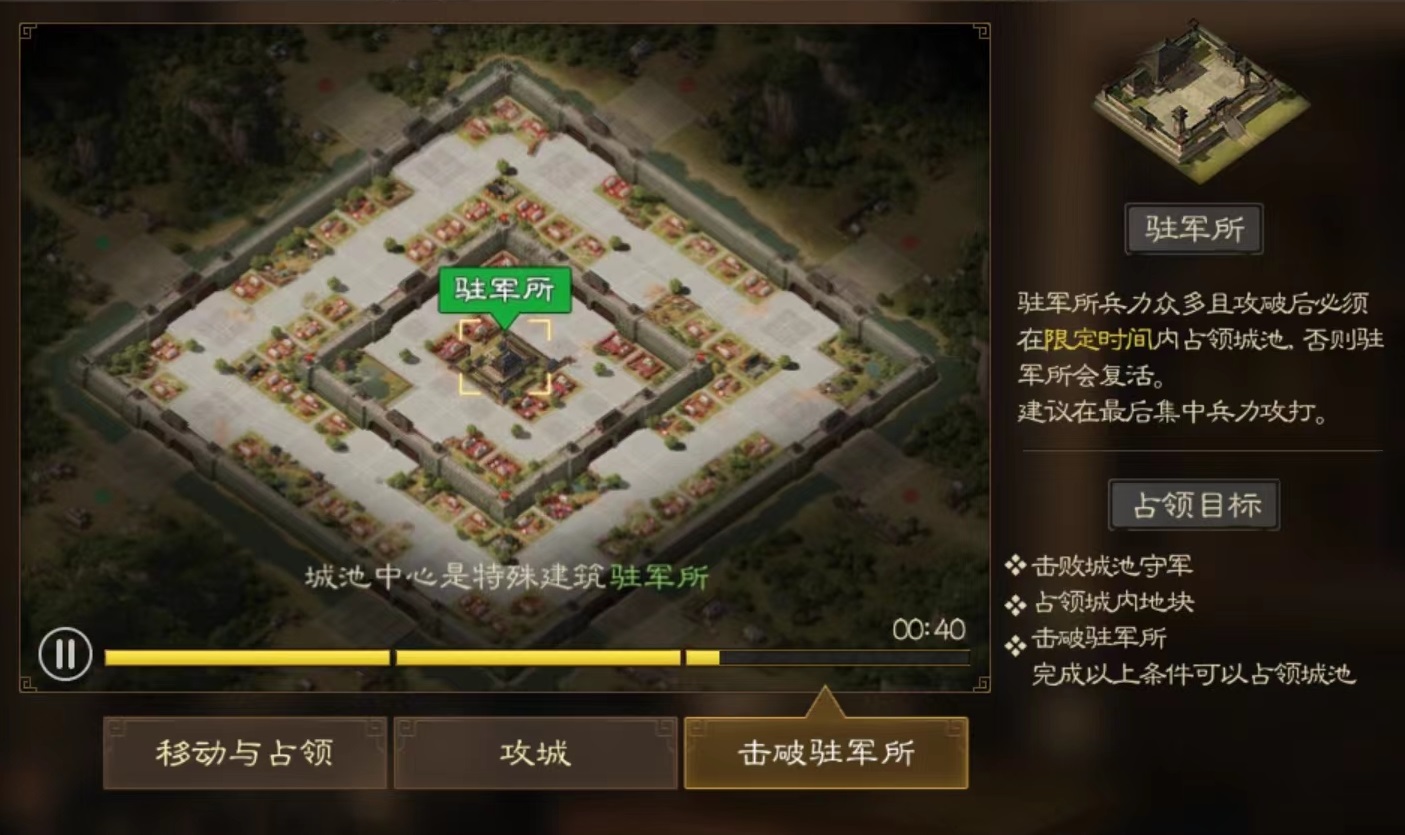Screen dimensions: 1405x835
Task: Click diamond bullet beside 击败城池守军
Action: 1016,566
